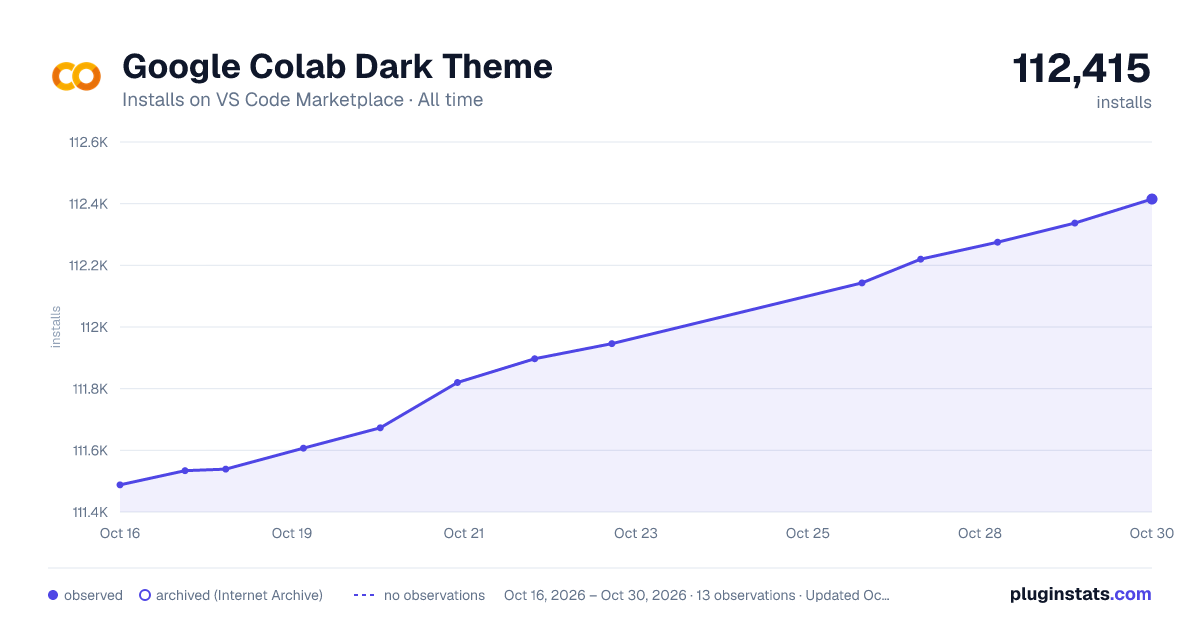Click the 'installs' label under 112,415

tap(1124, 102)
